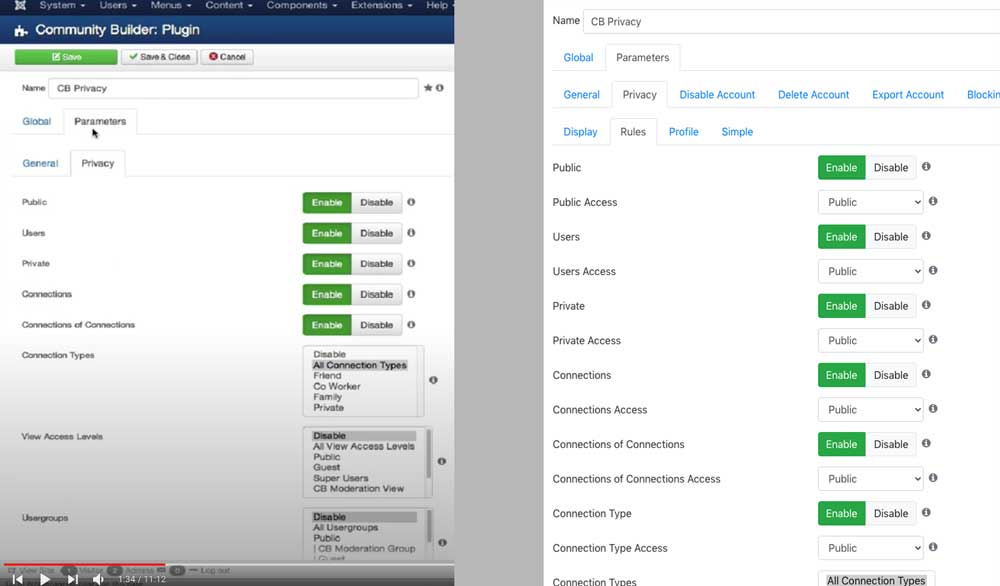
Task: Click the info icon for Private in the Rules tab
Action: point(926,305)
